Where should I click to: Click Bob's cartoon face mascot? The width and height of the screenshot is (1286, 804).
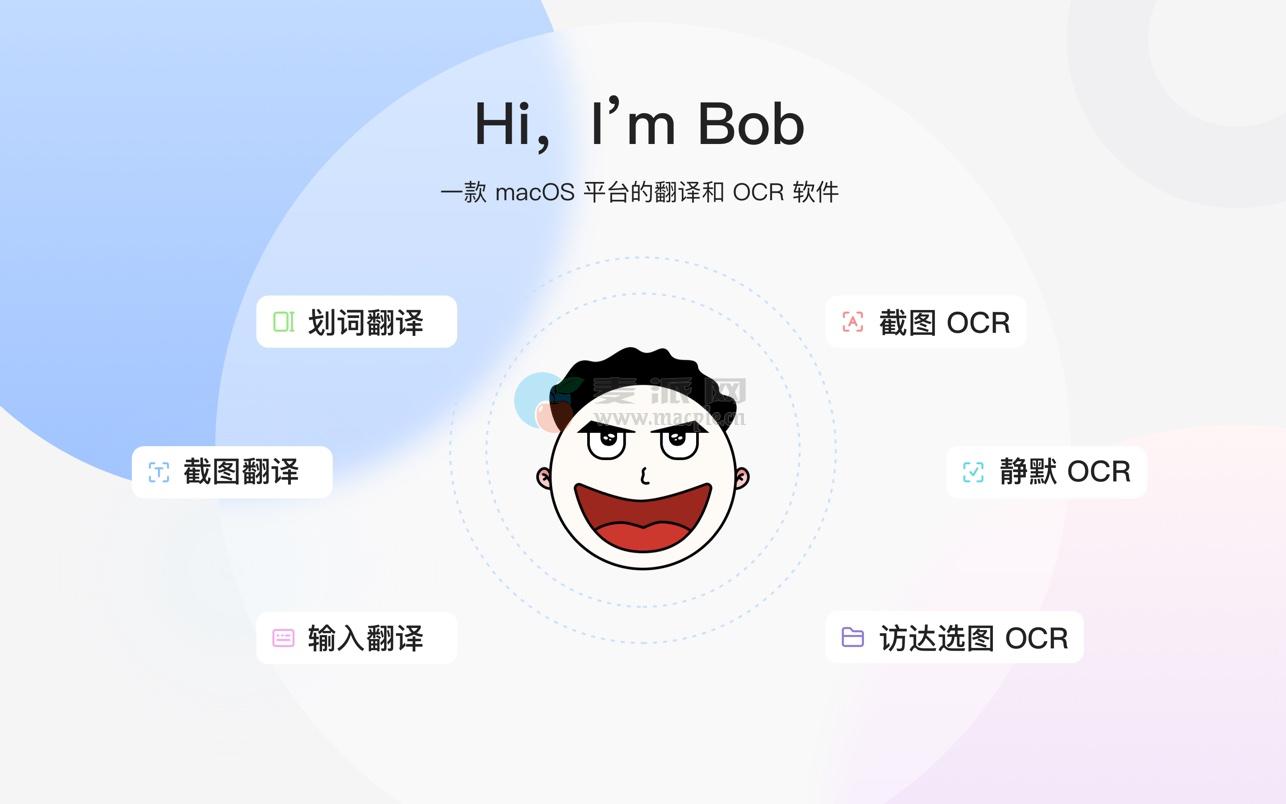643,460
